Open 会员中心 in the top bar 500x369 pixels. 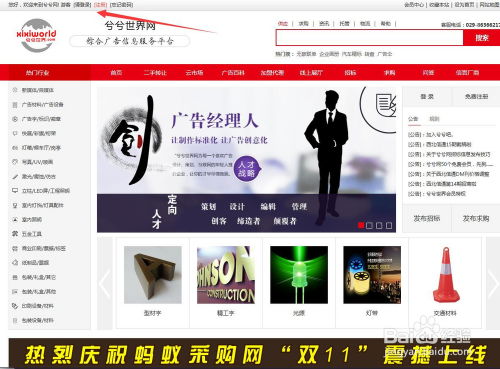point(414,5)
